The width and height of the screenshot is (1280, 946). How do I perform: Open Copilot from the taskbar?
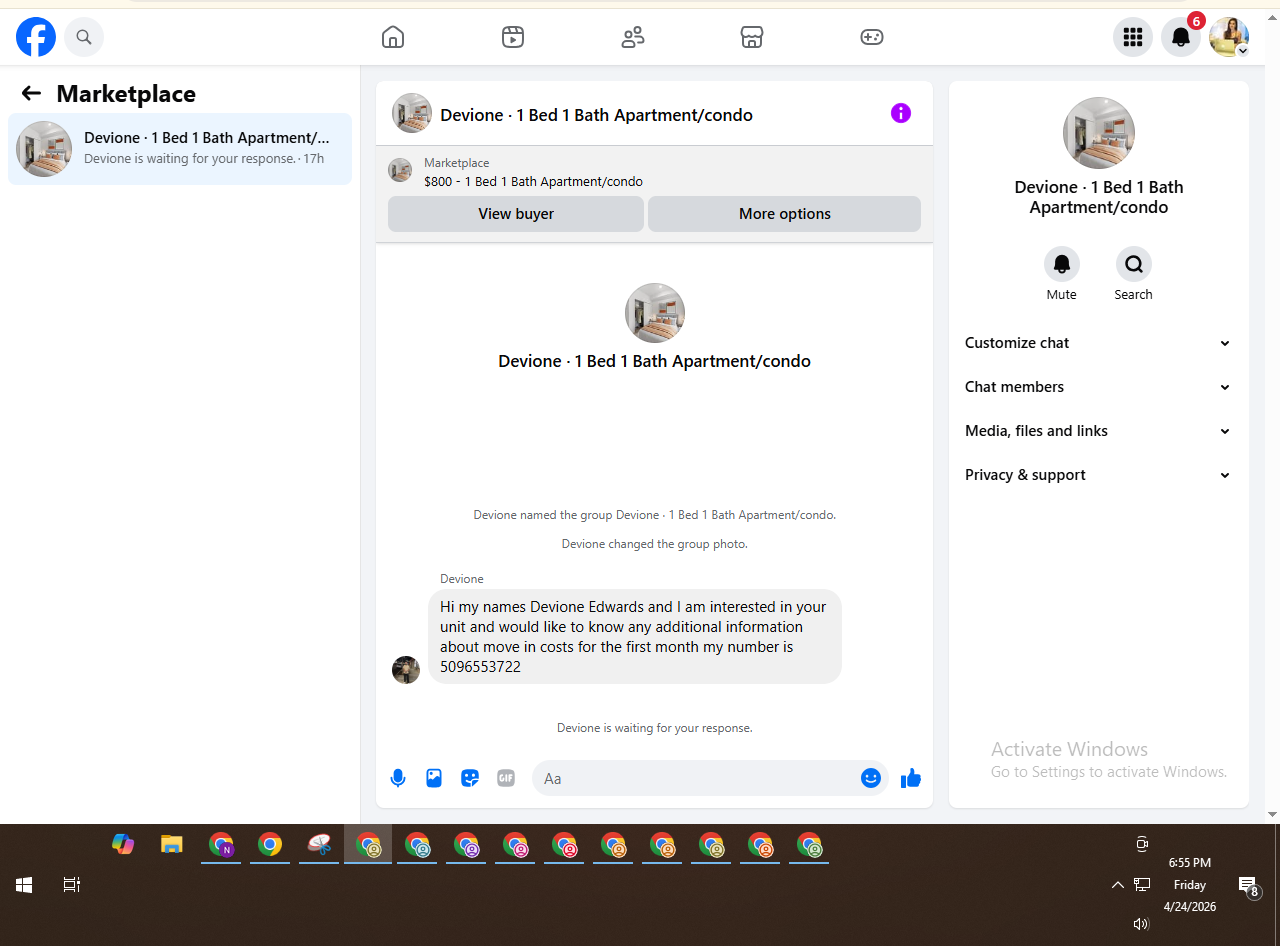tap(123, 845)
